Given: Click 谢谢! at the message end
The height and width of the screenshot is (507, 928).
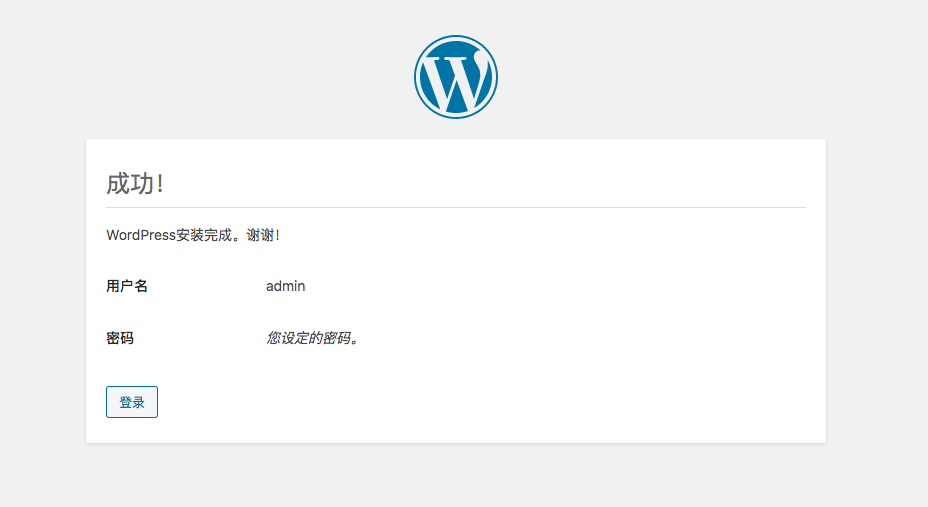Looking at the screenshot, I should pos(263,235).
